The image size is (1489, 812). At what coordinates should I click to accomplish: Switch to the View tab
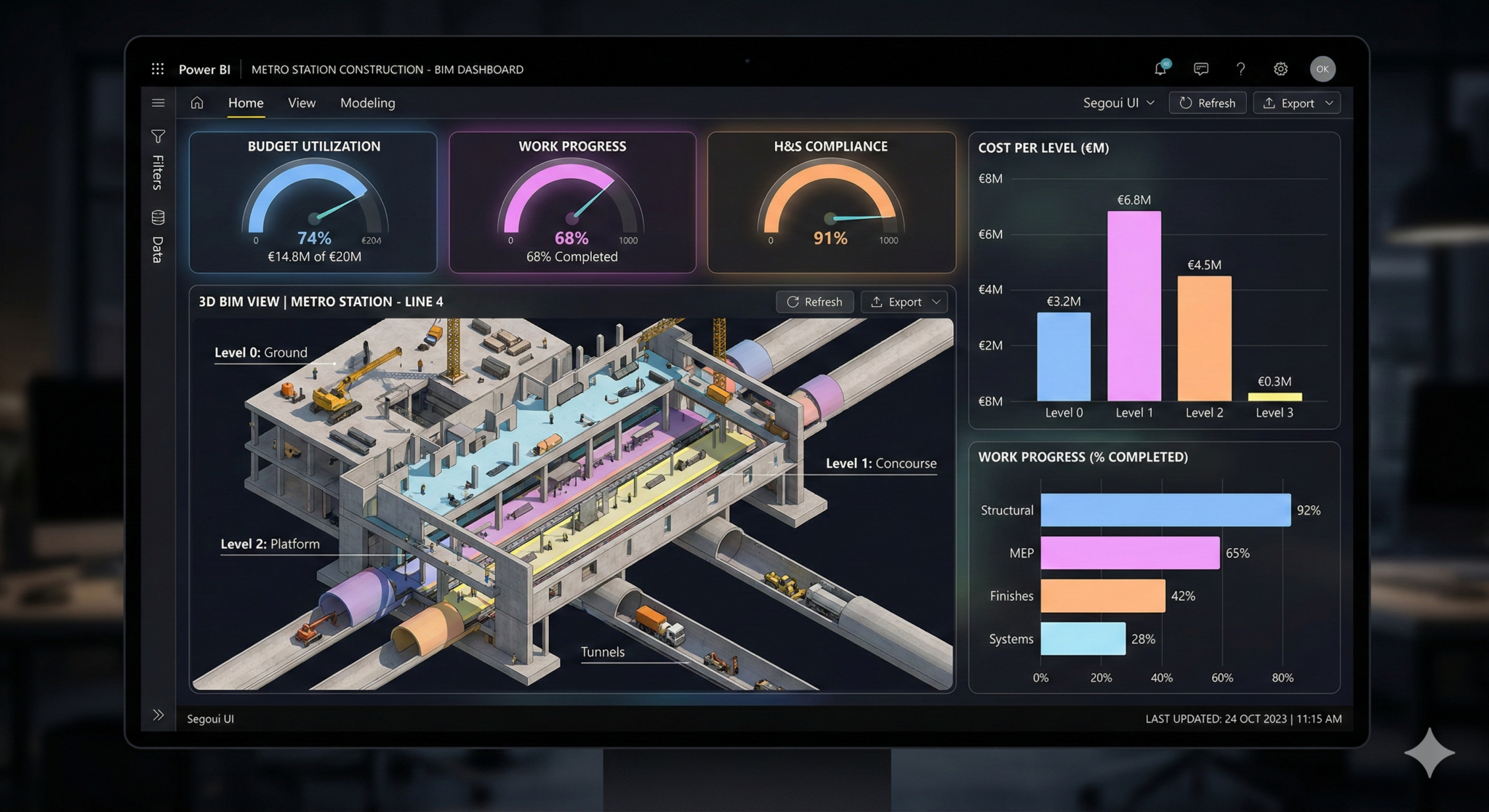tap(301, 102)
